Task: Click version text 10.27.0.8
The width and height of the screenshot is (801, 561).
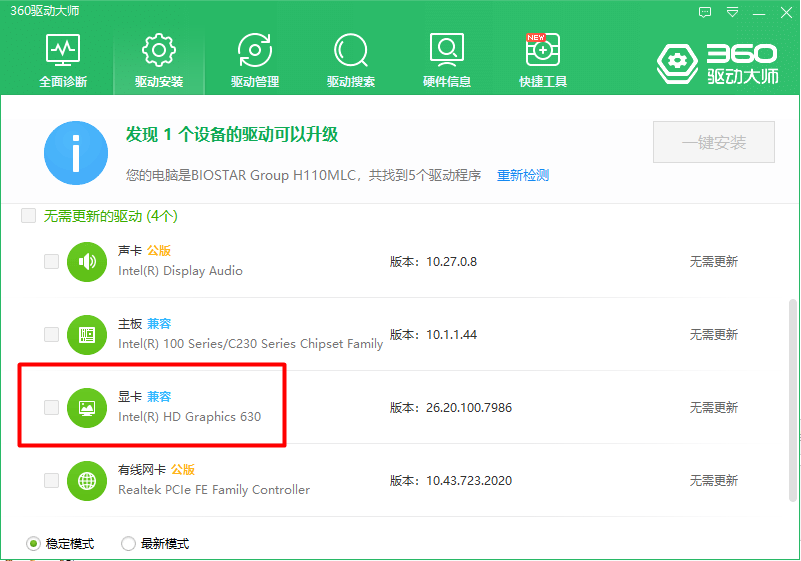Action: pos(452,262)
